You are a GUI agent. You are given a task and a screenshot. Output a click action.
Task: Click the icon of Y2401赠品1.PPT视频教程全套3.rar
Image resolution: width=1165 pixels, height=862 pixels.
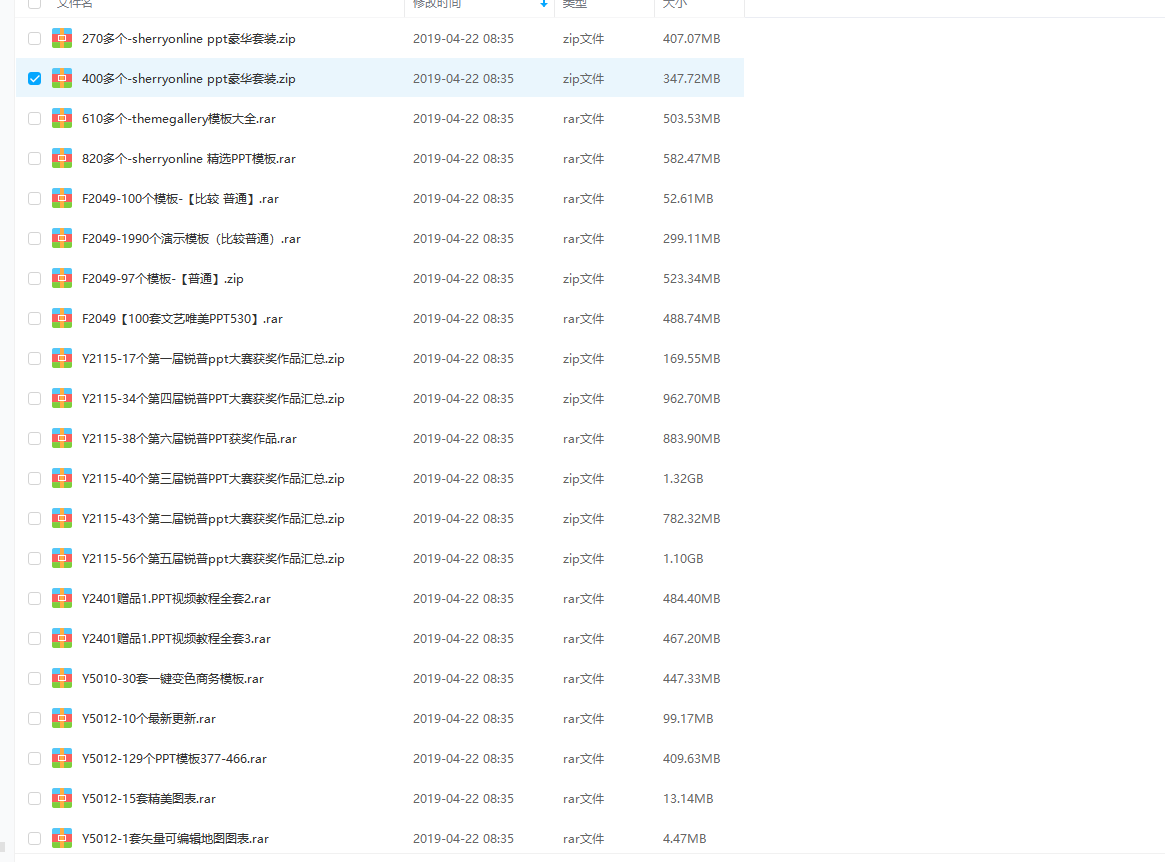(x=62, y=638)
